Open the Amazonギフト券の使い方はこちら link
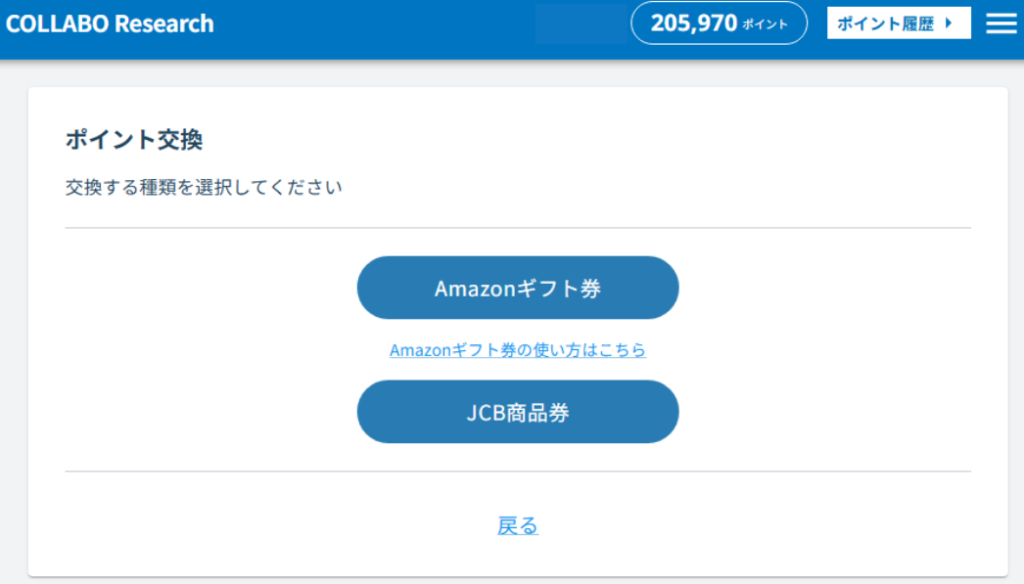 pyautogui.click(x=517, y=350)
